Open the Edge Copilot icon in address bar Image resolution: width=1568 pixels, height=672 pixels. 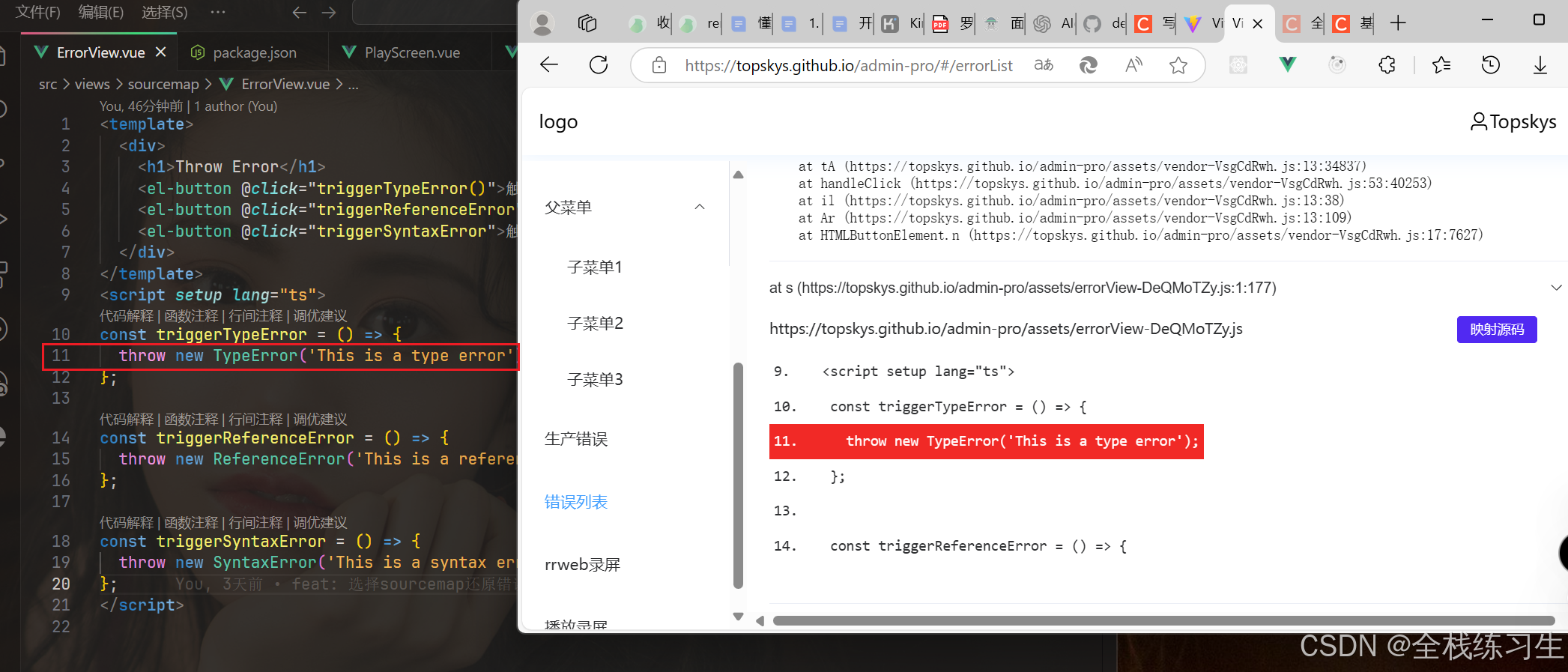pos(1089,65)
